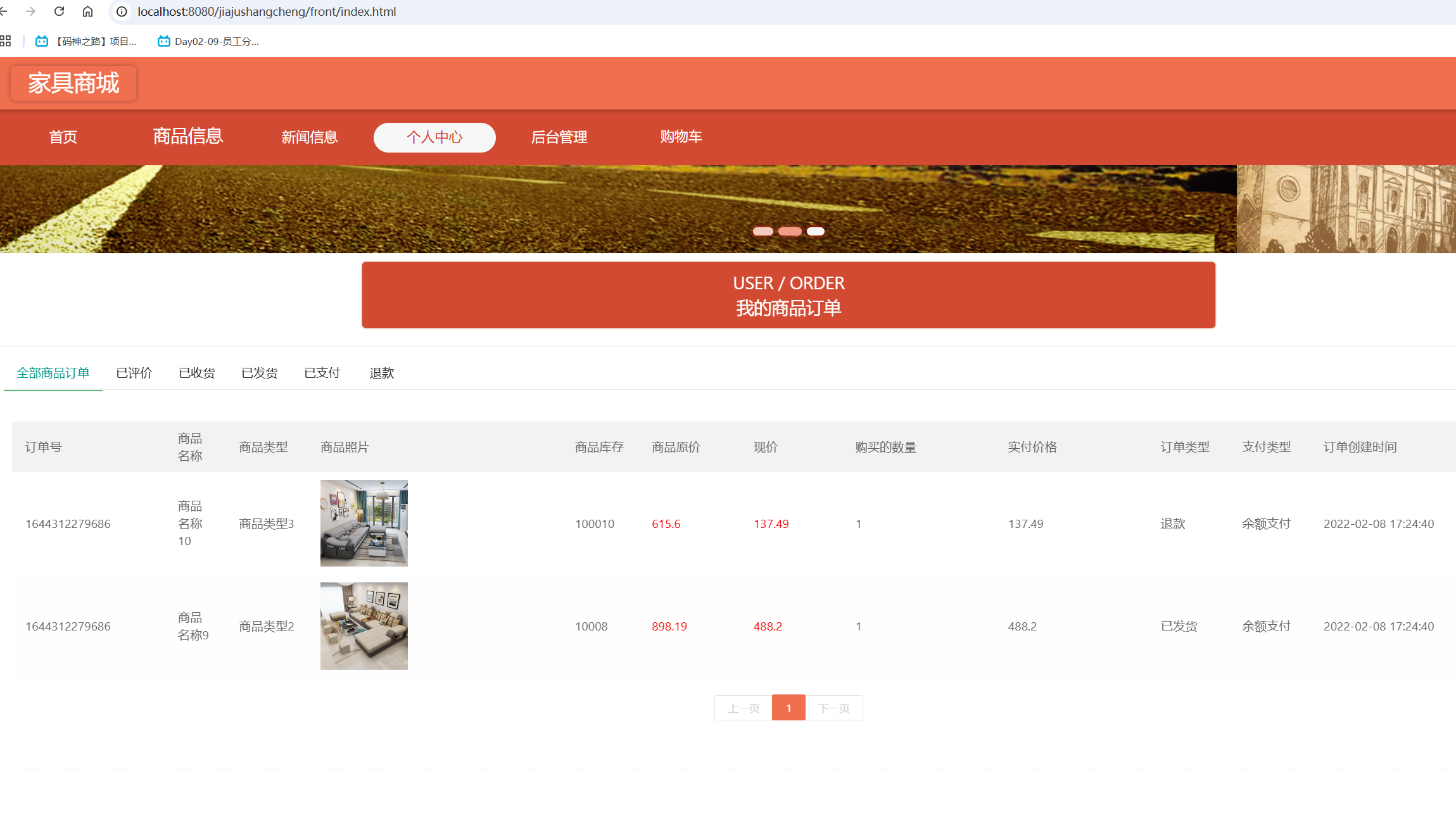This screenshot has width=1456, height=828.
Task: Click the 订单创建时间 column header
Action: click(x=1360, y=447)
